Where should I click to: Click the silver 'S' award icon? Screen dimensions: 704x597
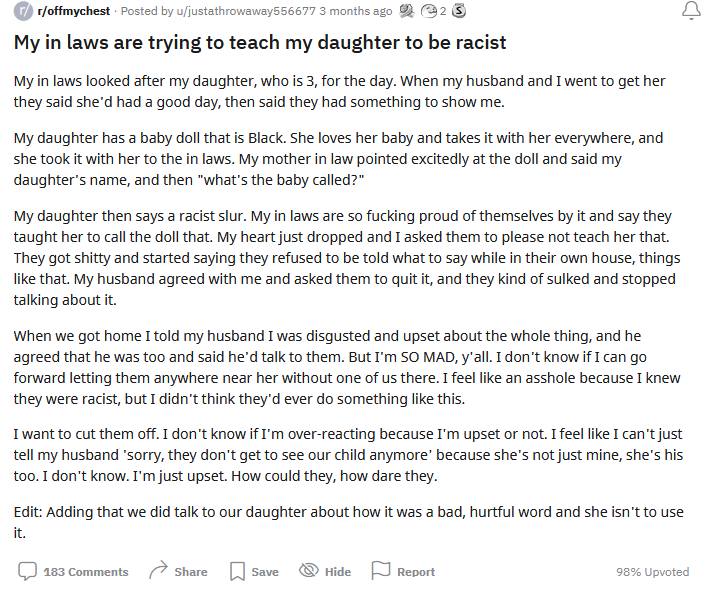point(458,11)
